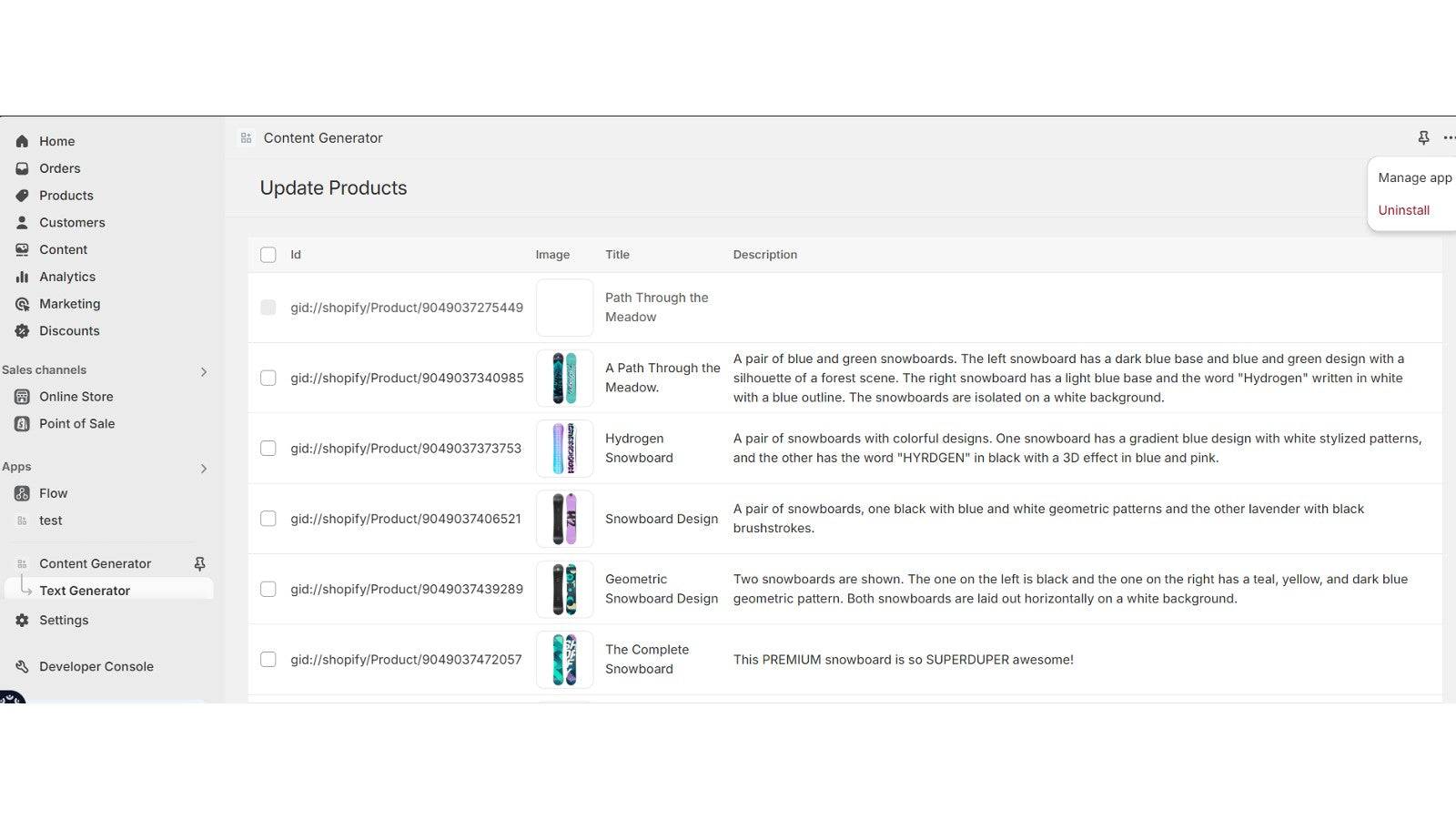Unpin Content Generator using sidebar pin icon
Screen dimensions: 1456x819
[199, 563]
